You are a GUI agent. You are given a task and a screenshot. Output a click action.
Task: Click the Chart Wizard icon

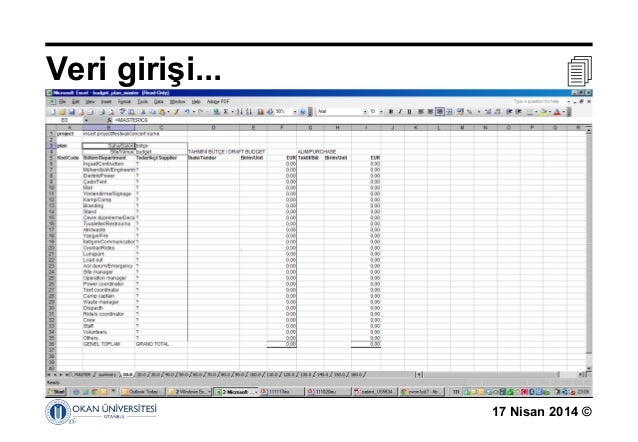coord(261,112)
